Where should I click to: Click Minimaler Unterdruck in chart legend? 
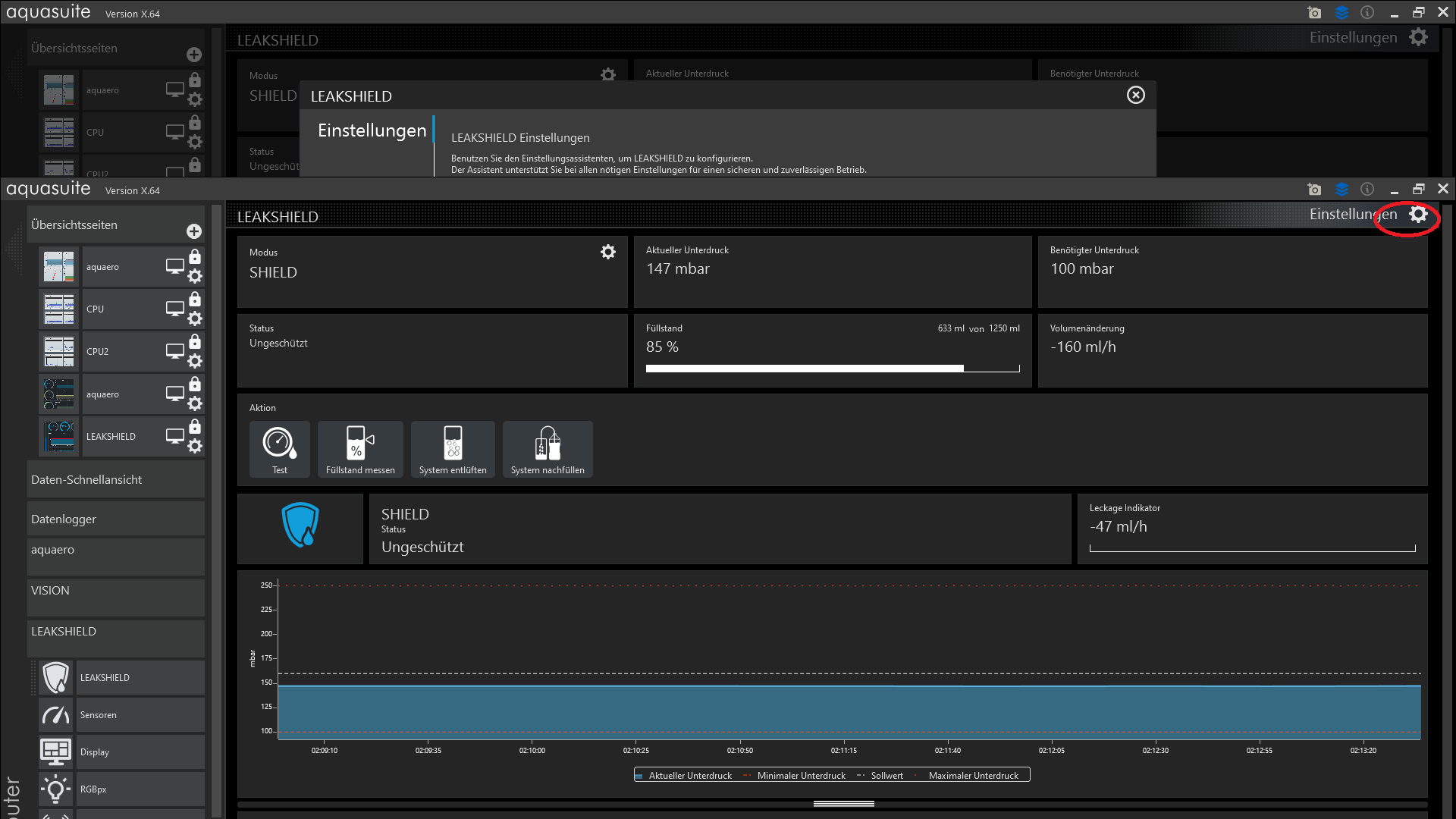801,776
